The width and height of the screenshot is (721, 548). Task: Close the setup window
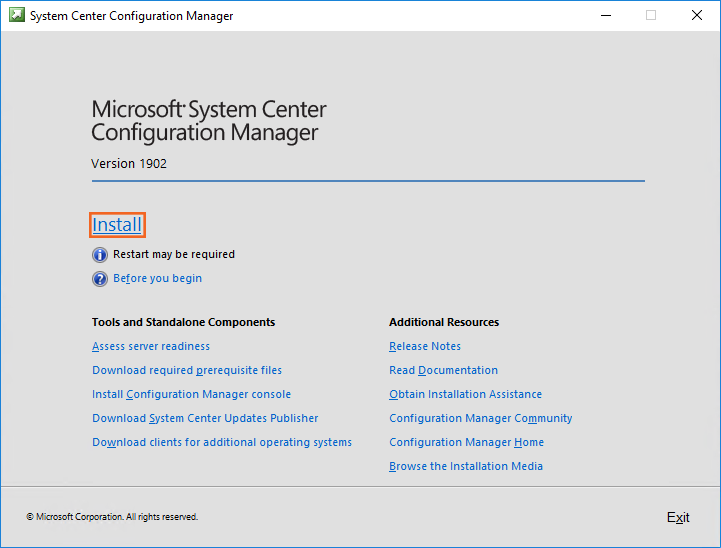point(697,15)
